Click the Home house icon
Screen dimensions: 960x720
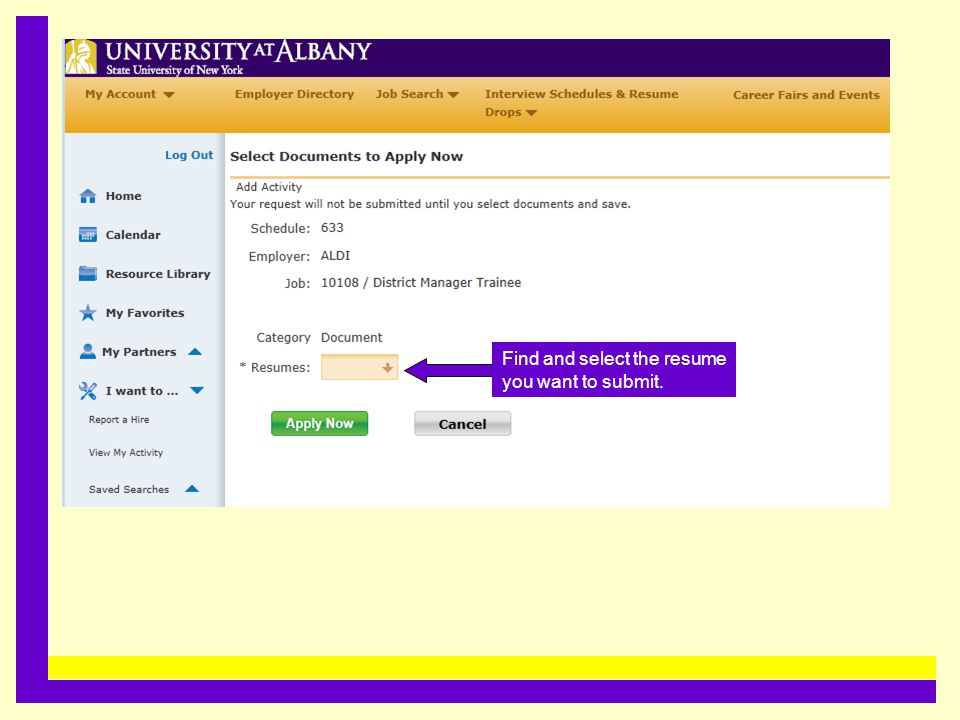(x=88, y=196)
